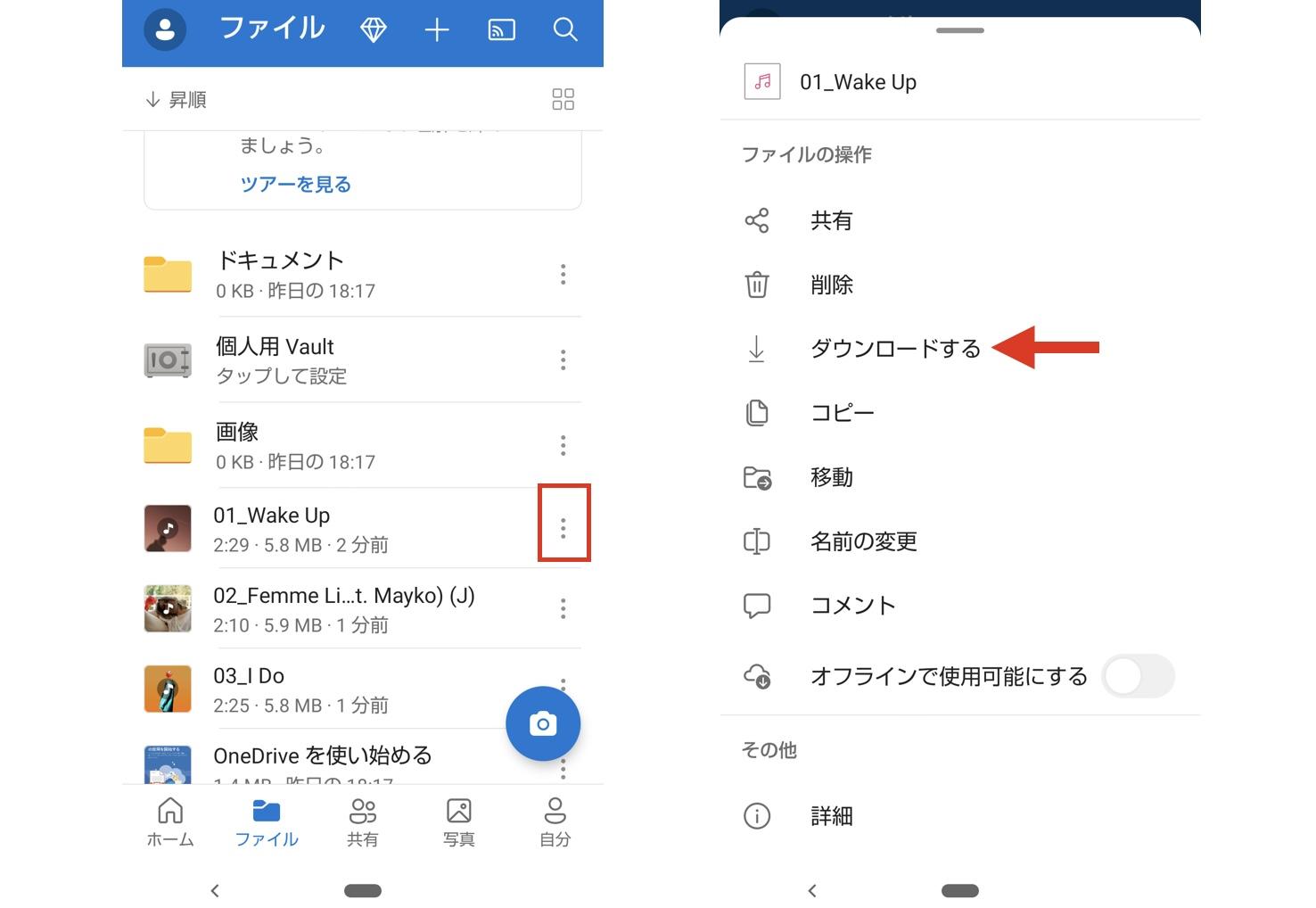Switch to grid view layout icon
Image resolution: width=1316 pixels, height=908 pixels.
click(x=563, y=99)
